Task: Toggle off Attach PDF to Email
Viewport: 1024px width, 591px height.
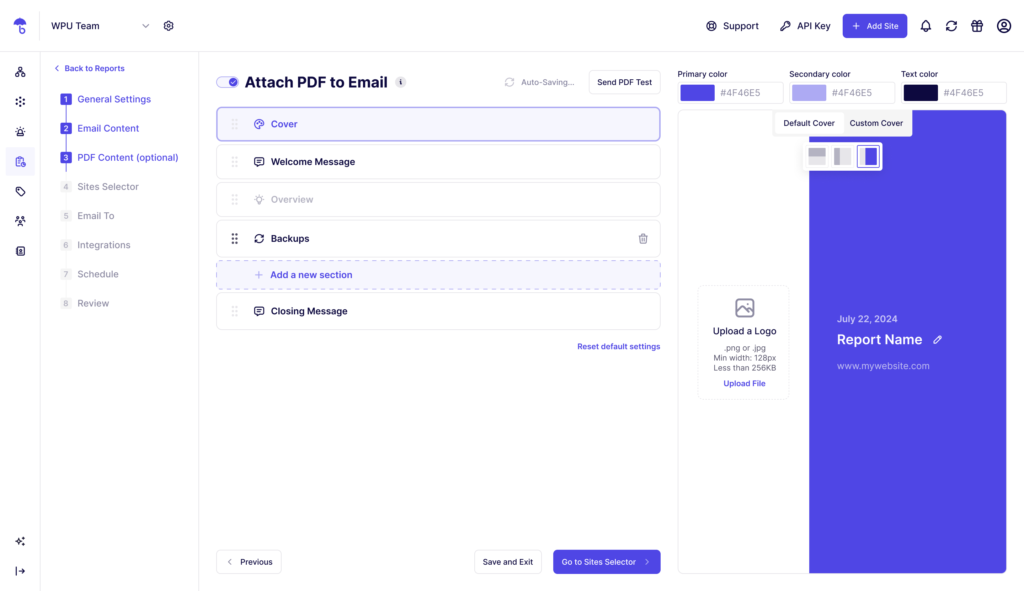Action: [x=226, y=82]
